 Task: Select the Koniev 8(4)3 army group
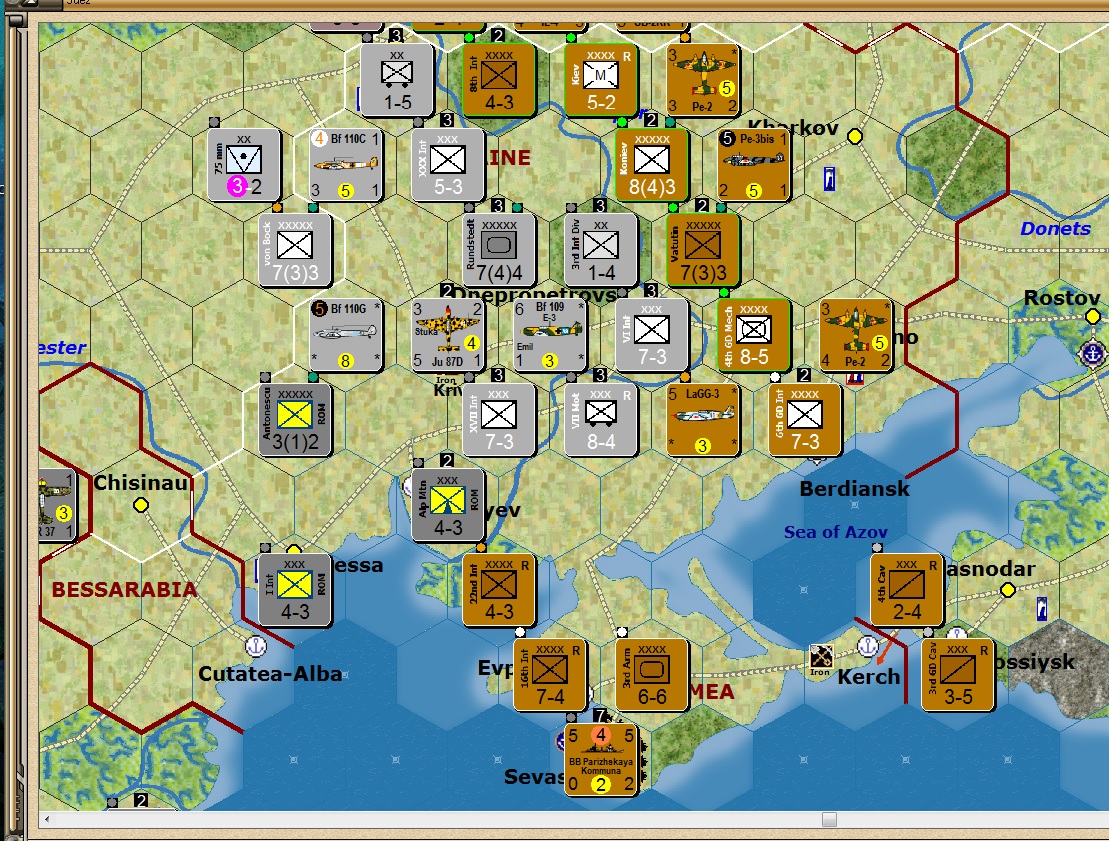click(x=651, y=165)
